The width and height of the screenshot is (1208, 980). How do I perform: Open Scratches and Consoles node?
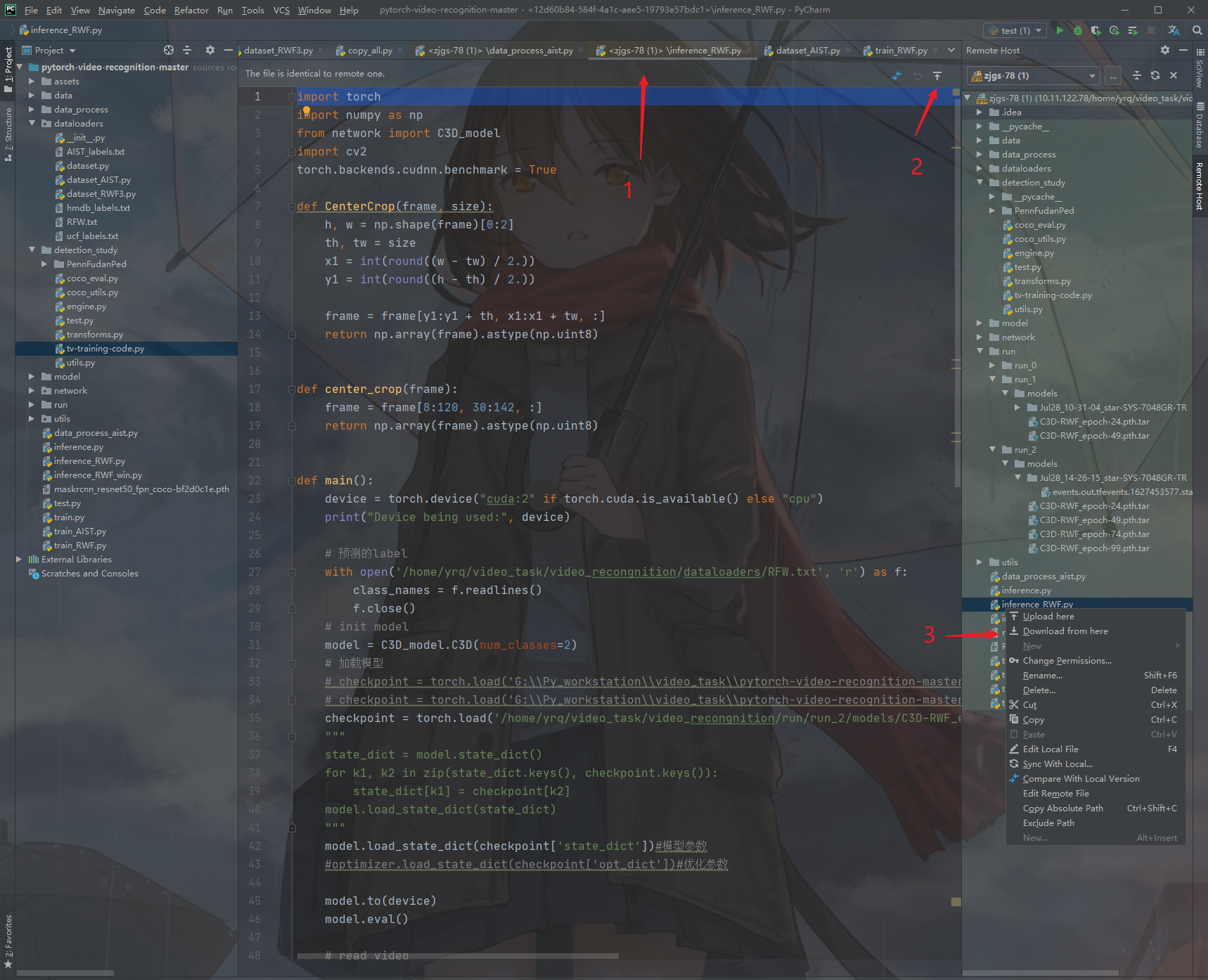[x=89, y=574]
